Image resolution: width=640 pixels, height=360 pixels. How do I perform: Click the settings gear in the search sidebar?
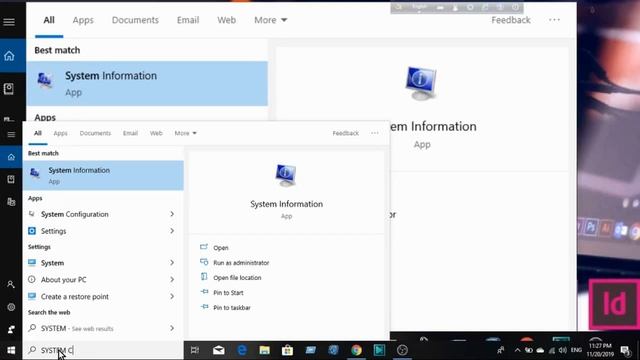[x=11, y=307]
